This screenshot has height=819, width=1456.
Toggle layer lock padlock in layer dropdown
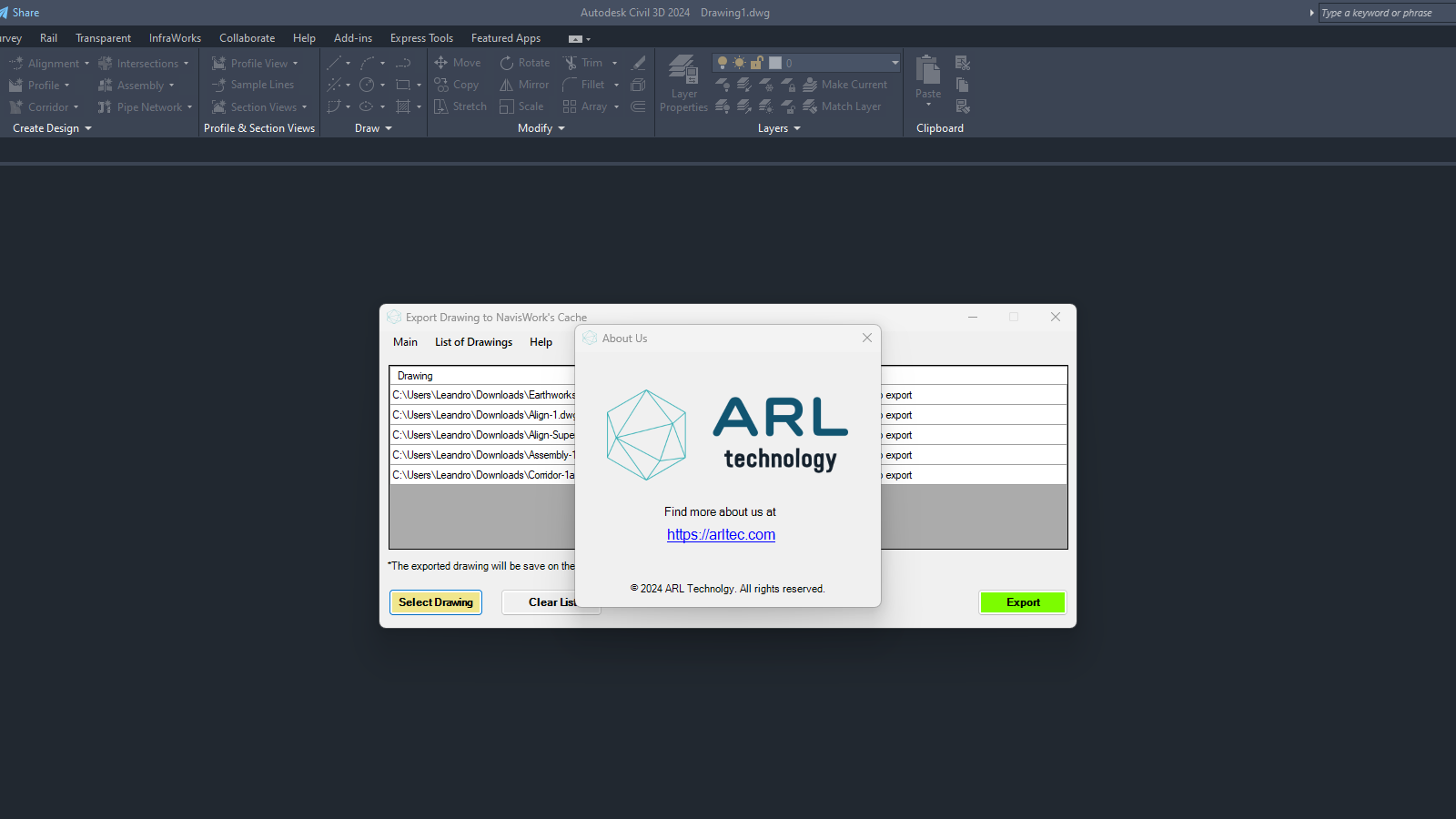(x=756, y=63)
